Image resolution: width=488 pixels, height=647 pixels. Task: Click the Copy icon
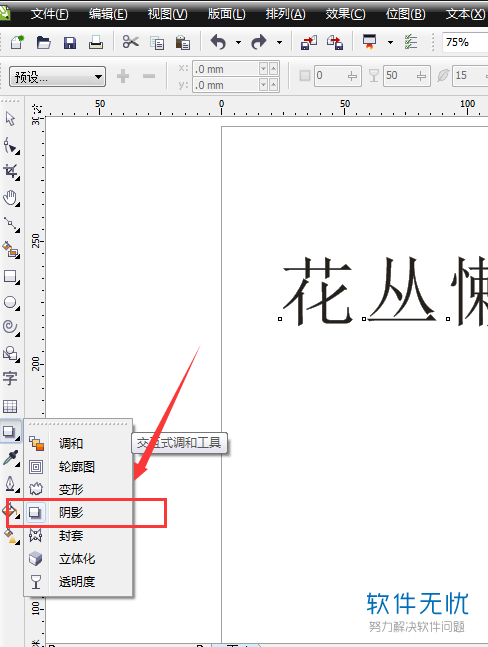coord(157,43)
